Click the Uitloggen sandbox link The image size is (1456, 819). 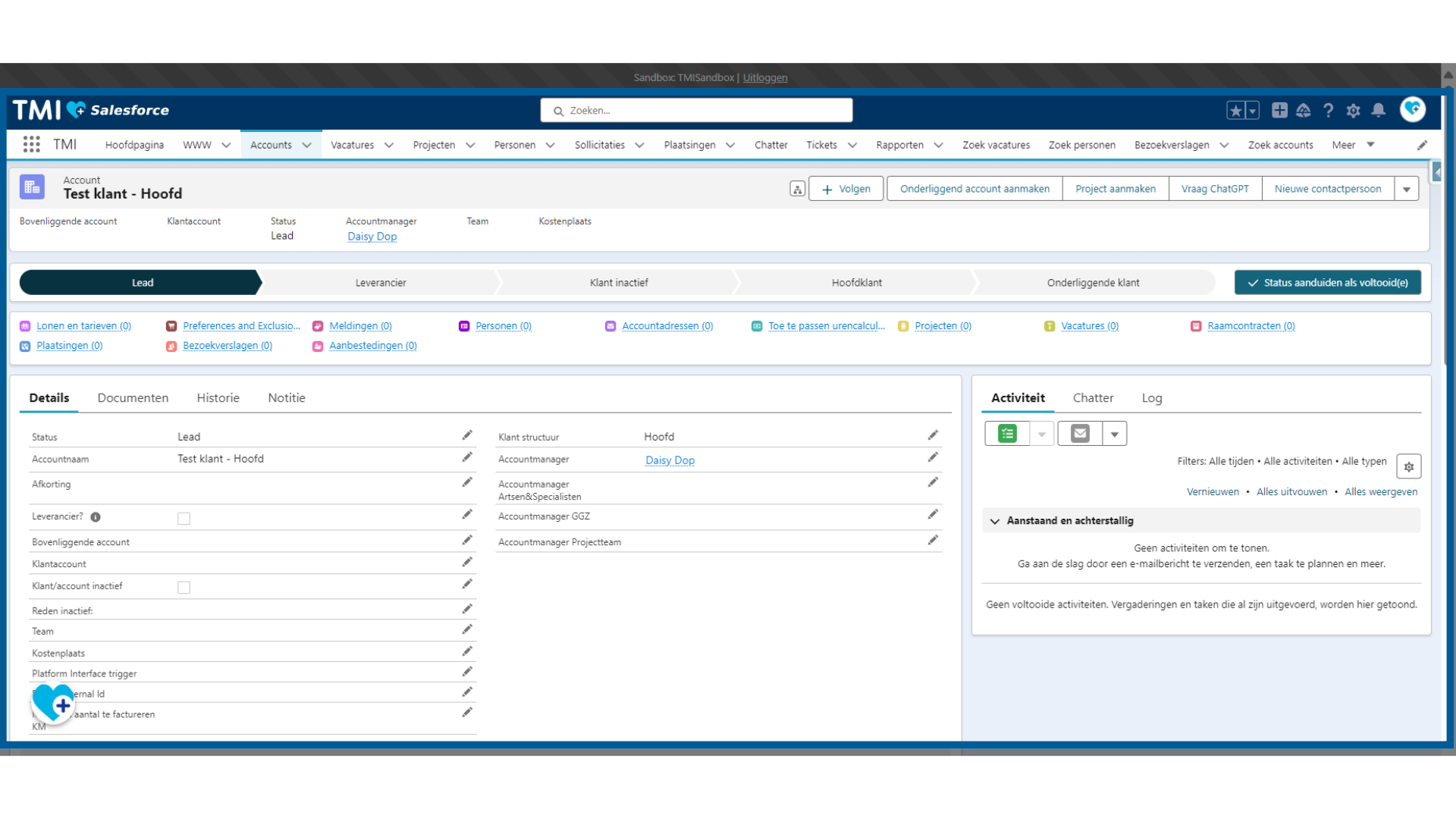pyautogui.click(x=765, y=77)
